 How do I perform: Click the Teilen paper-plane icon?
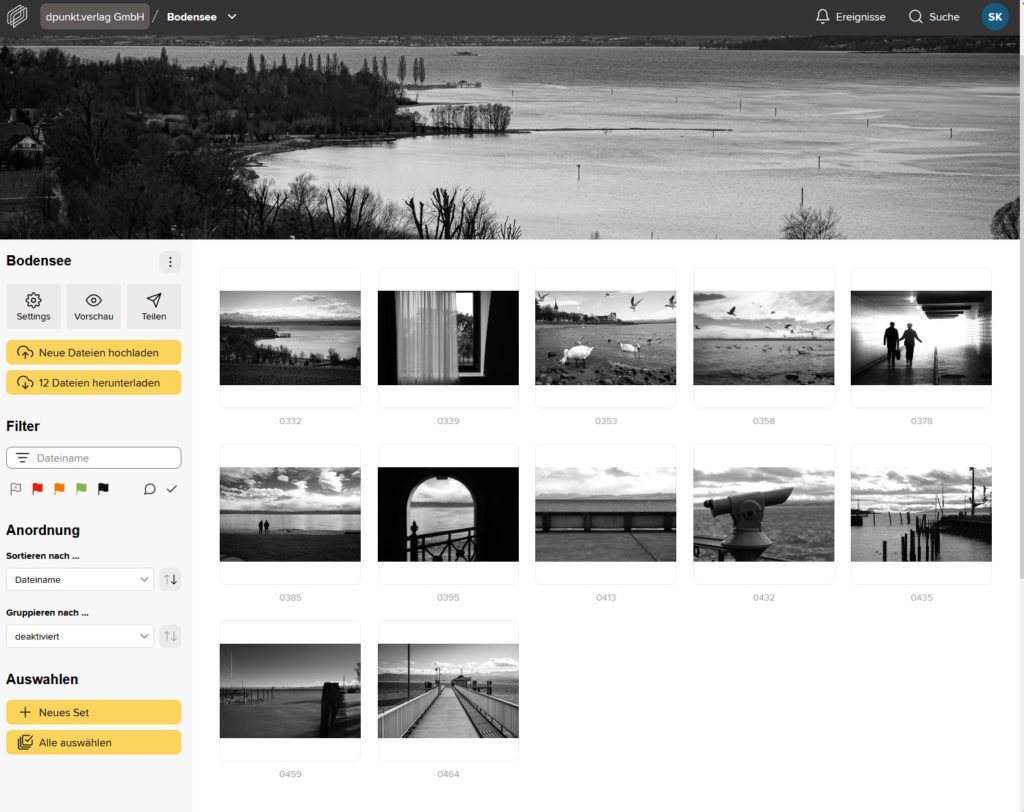click(x=154, y=306)
